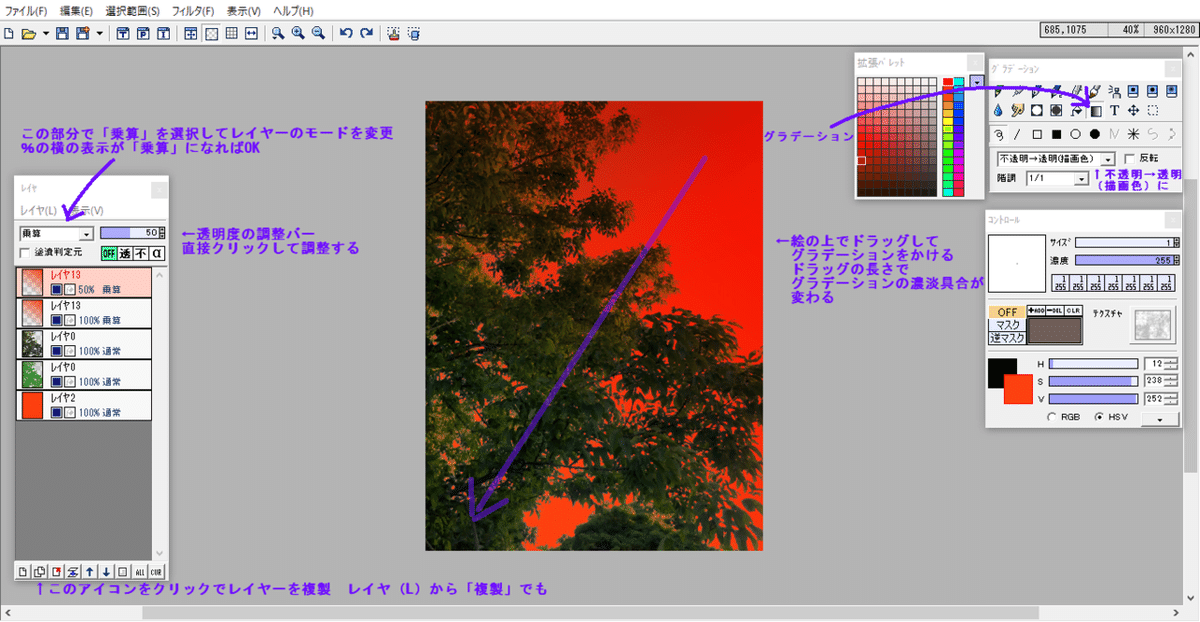Click the マスク button
The image size is (1200, 622).
[x=1007, y=324]
